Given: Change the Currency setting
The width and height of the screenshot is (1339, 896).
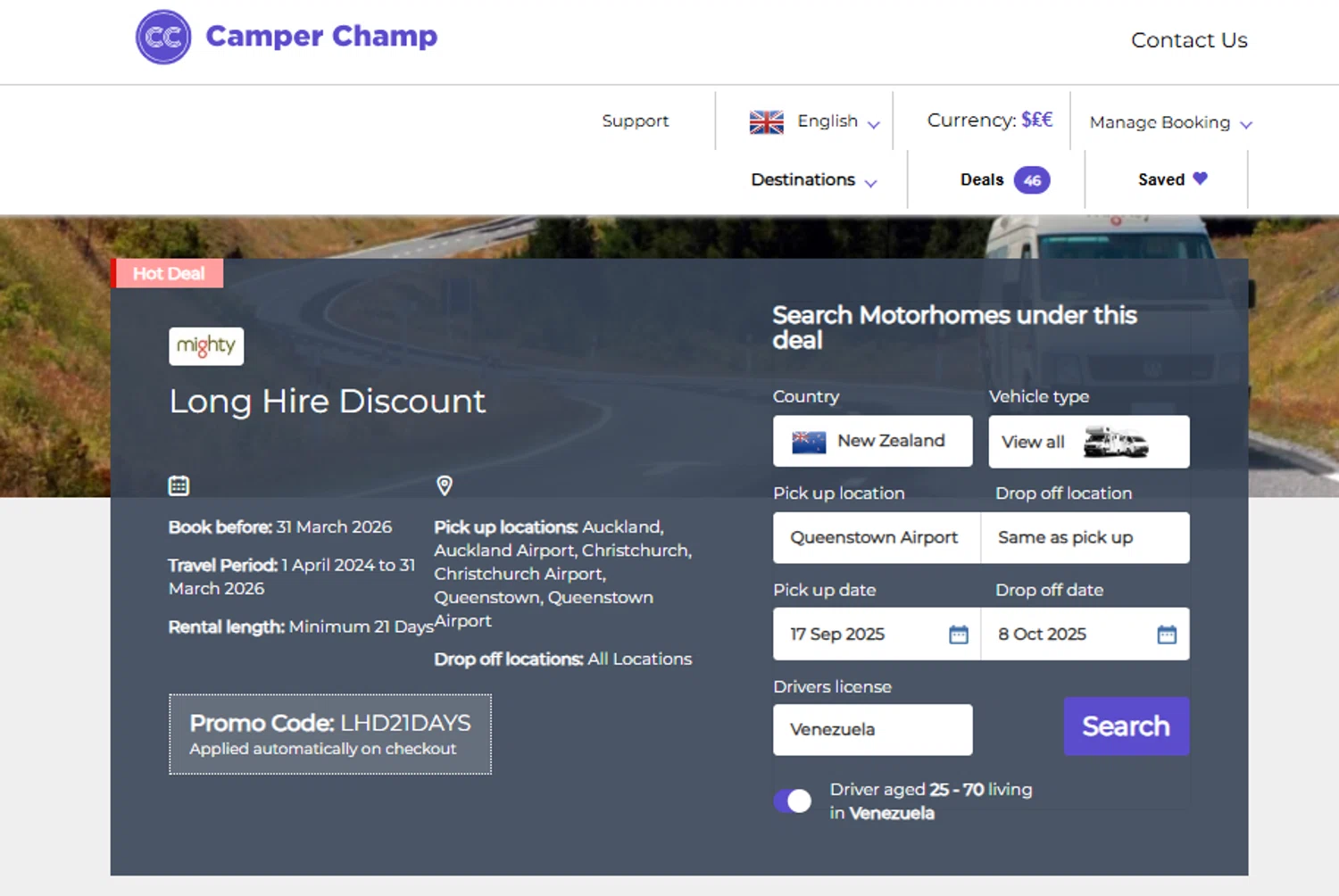Looking at the screenshot, I should tap(989, 120).
